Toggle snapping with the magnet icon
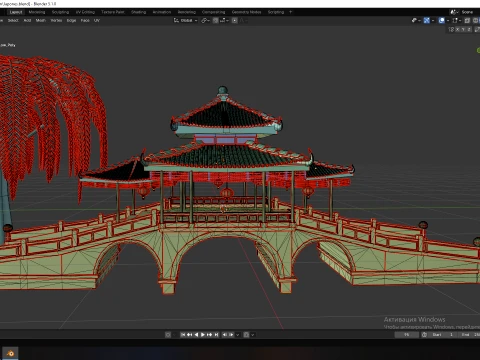This screenshot has width=480, height=360. 215,20
